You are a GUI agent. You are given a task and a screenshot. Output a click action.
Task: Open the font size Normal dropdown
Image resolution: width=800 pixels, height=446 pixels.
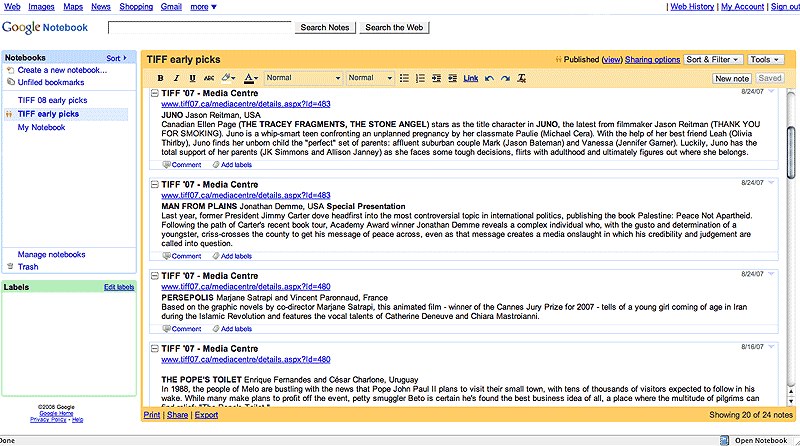tap(370, 78)
